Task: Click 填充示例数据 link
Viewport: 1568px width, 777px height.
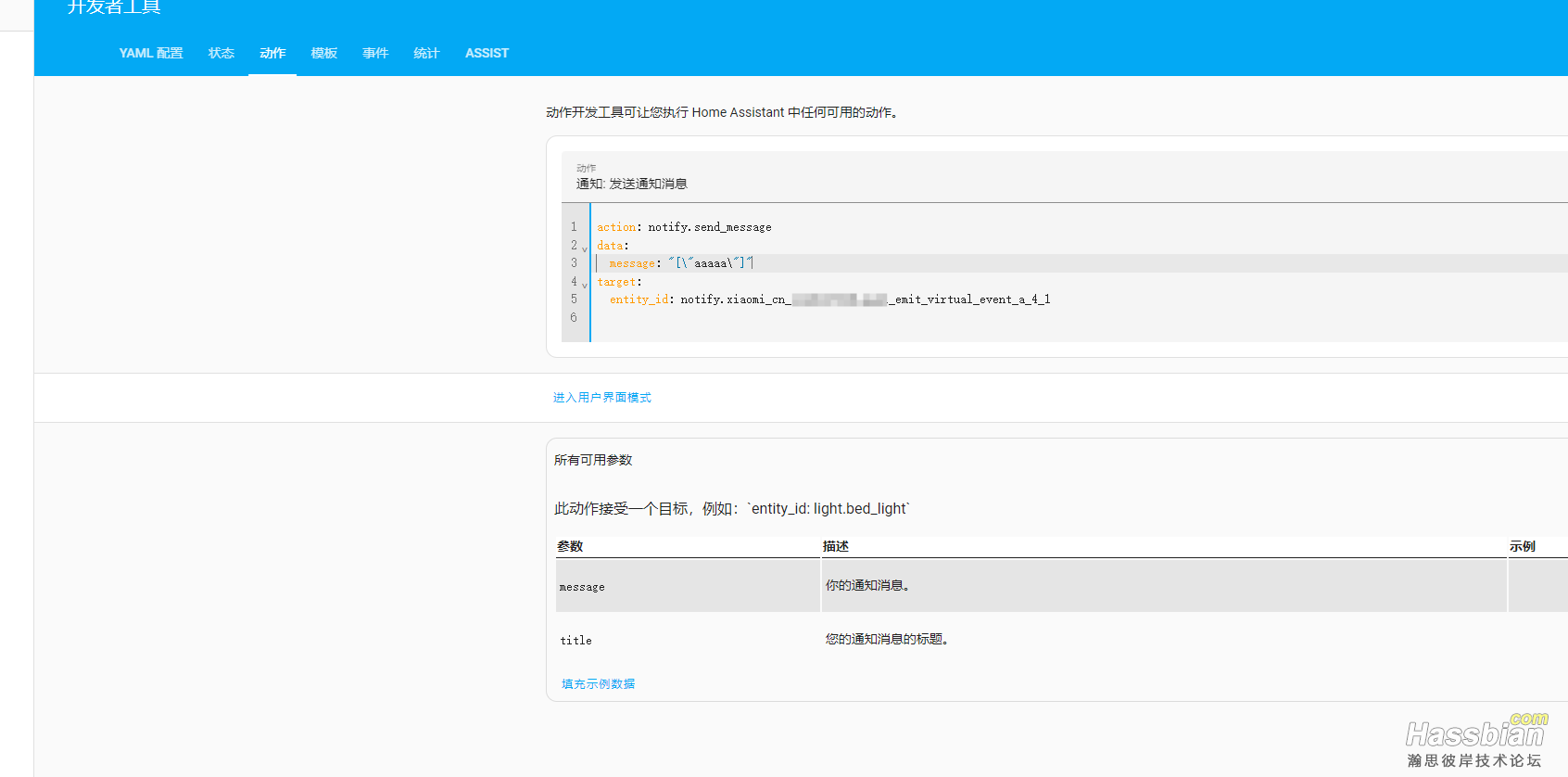Action: click(598, 683)
